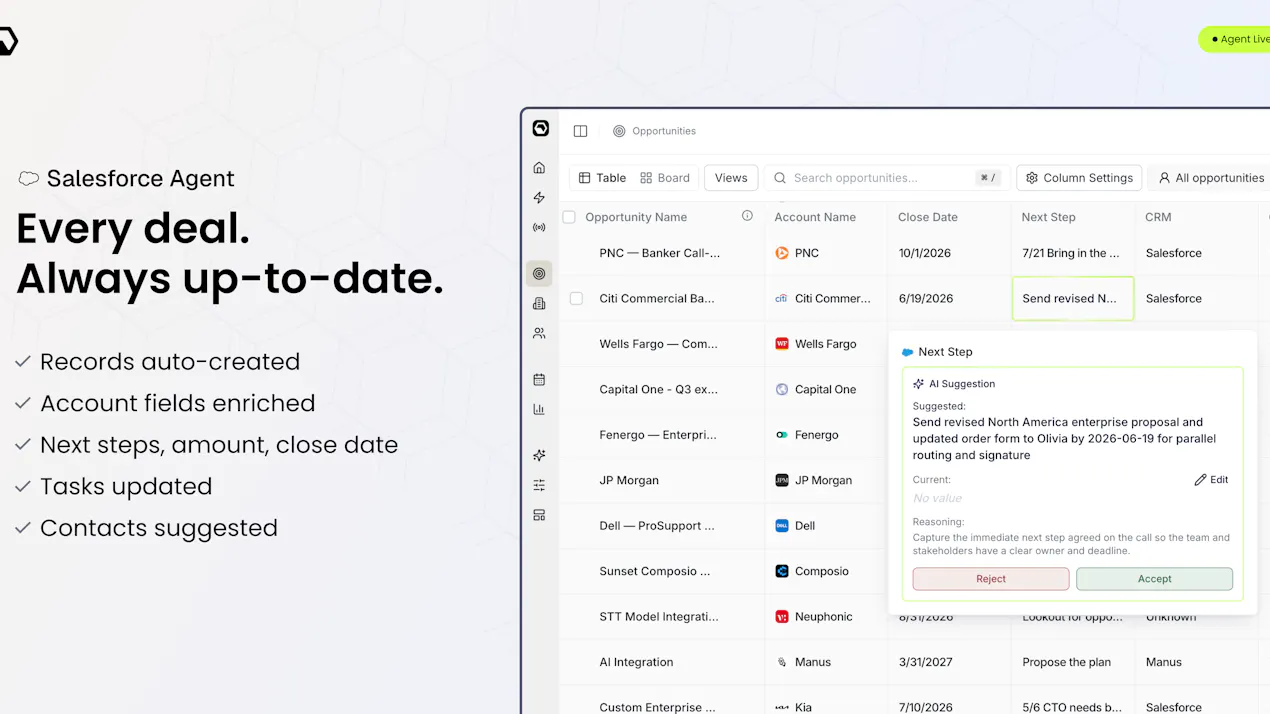The height and width of the screenshot is (714, 1270).
Task: Click the CRM column header
Action: point(1158,217)
